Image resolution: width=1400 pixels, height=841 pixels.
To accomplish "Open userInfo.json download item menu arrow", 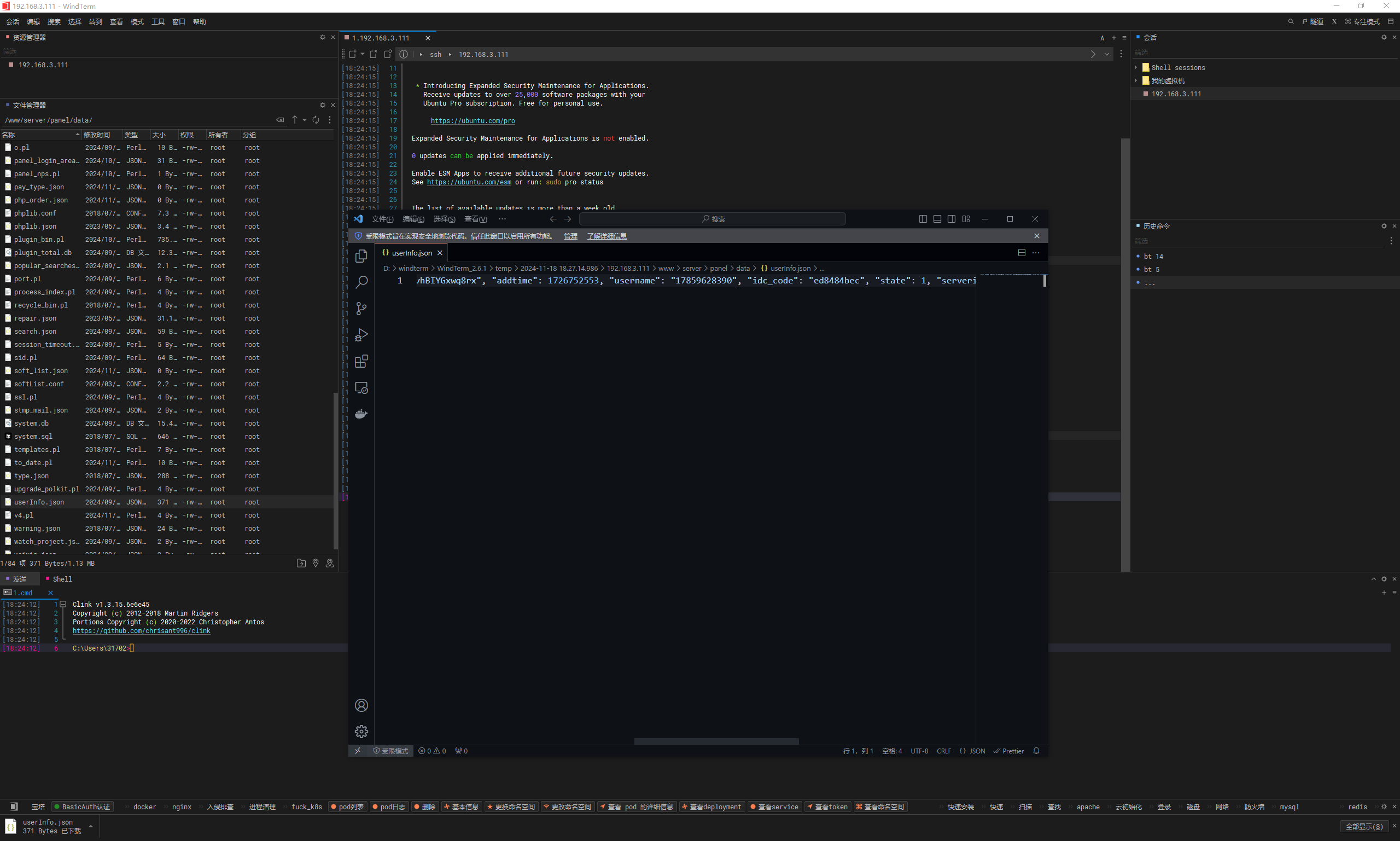I will click(x=91, y=826).
